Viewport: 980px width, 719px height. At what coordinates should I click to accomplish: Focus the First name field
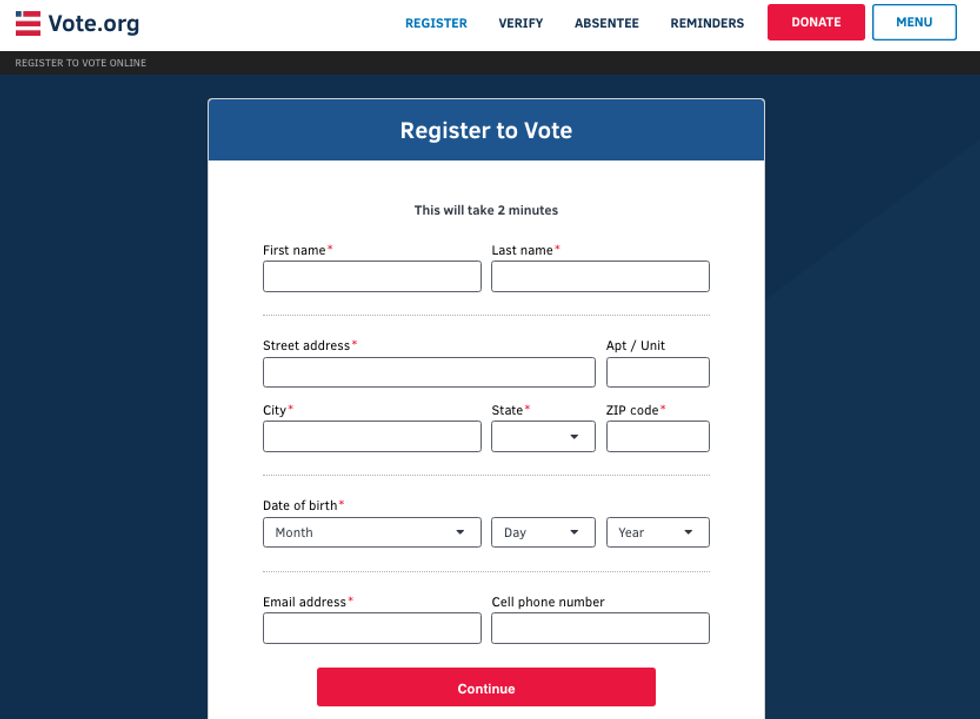click(372, 276)
